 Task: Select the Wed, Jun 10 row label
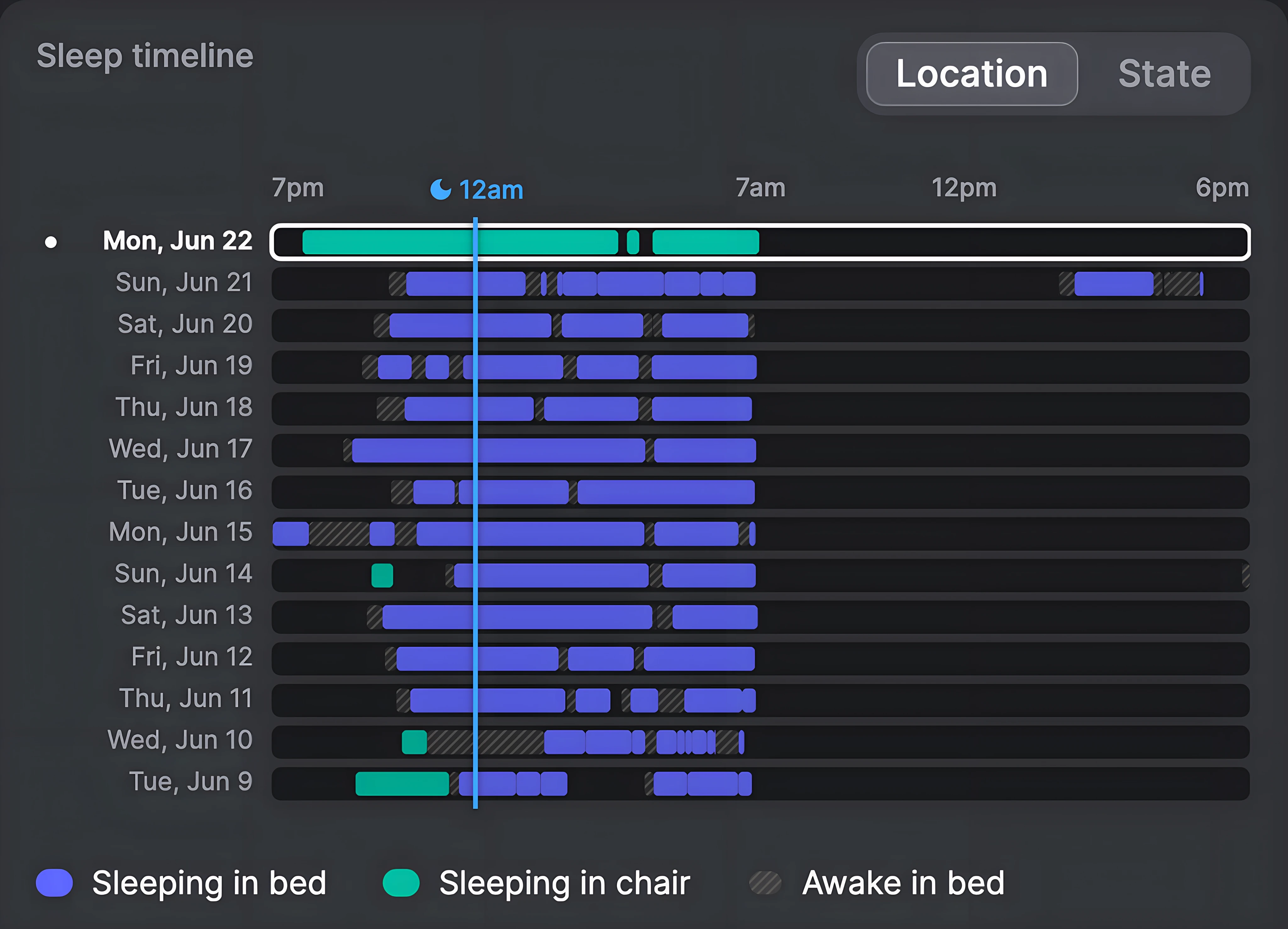pyautogui.click(x=180, y=740)
